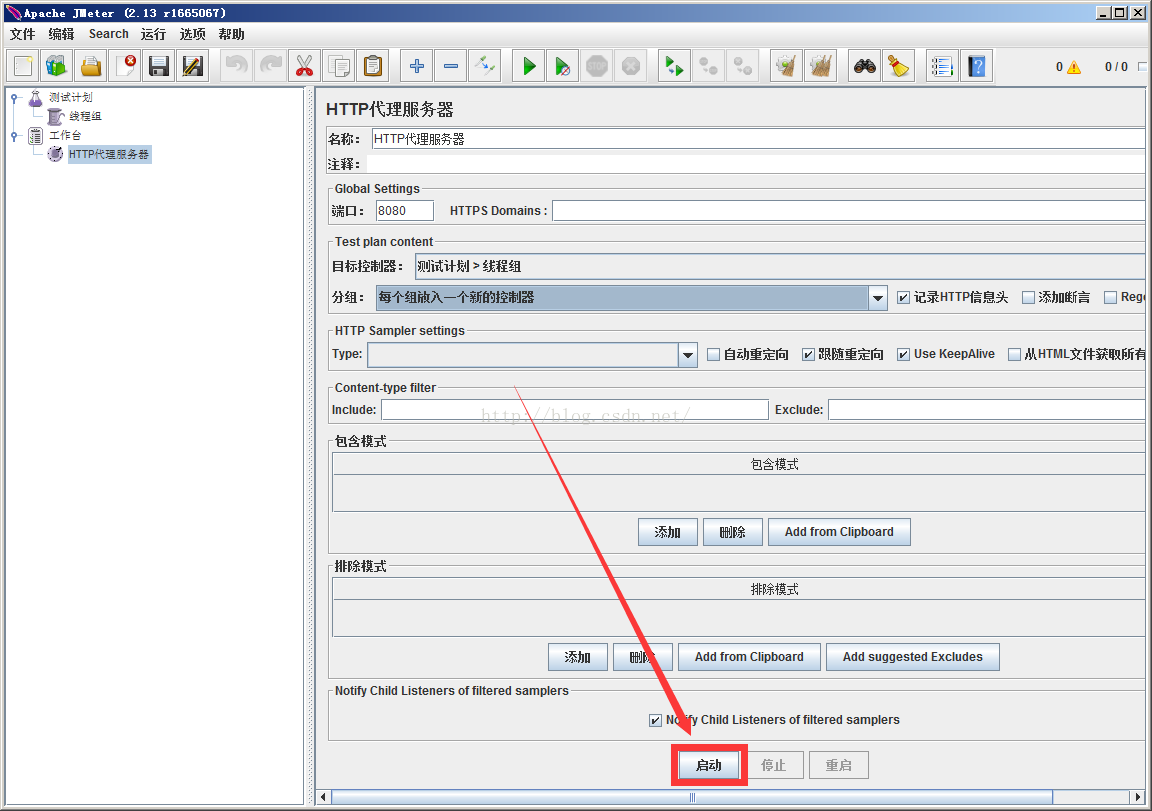Click the Open file folder icon
Image resolution: width=1152 pixels, height=811 pixels.
[91, 66]
